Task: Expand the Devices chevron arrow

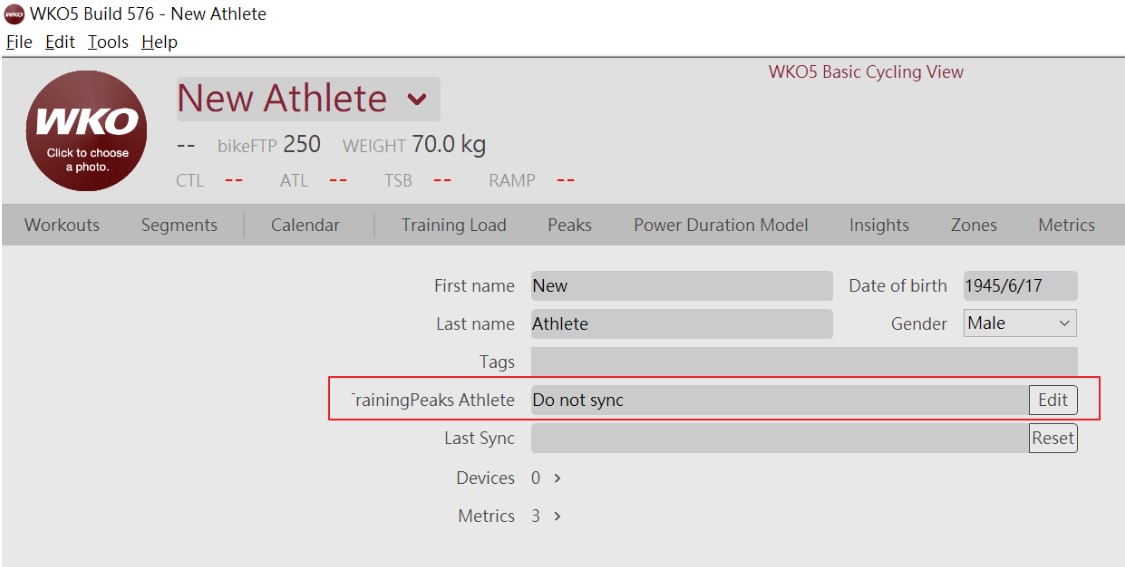Action: tap(557, 478)
